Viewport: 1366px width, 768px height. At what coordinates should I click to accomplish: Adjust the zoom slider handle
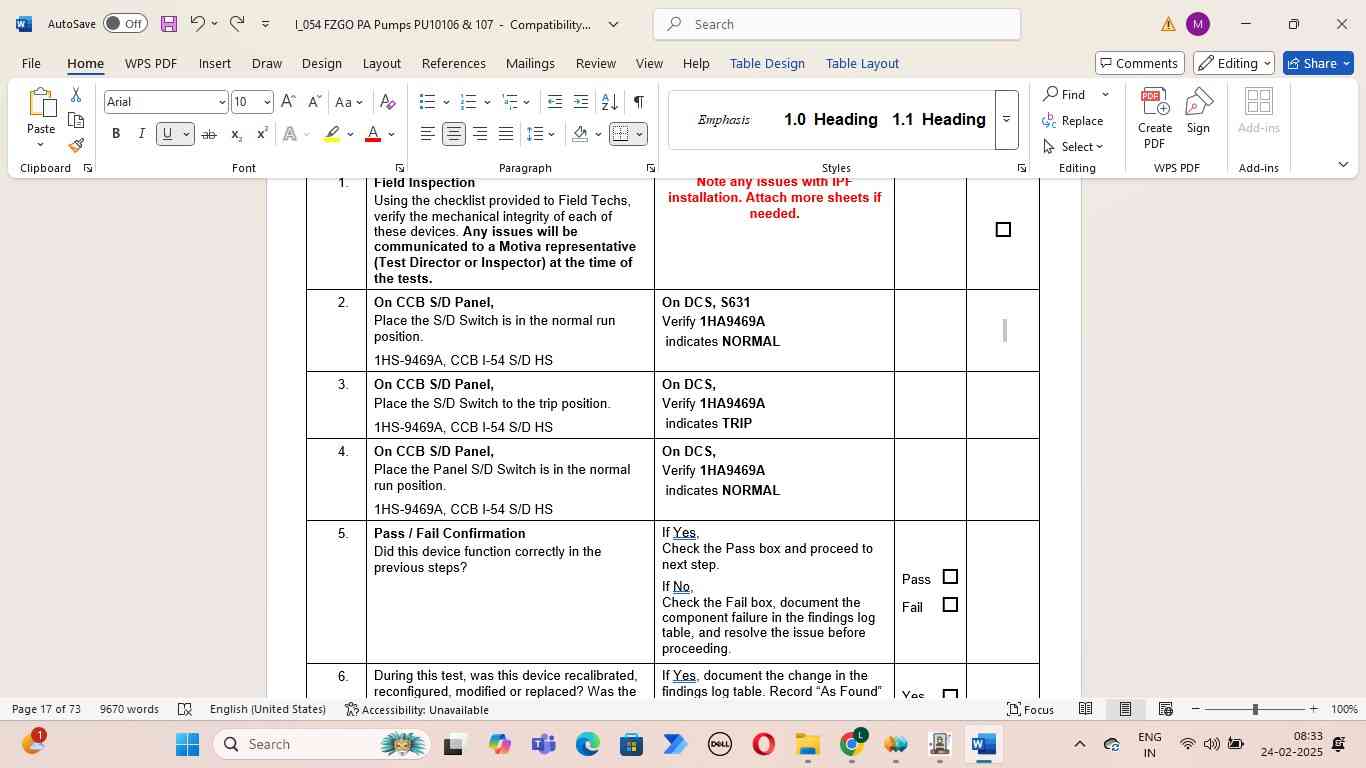coord(1255,709)
